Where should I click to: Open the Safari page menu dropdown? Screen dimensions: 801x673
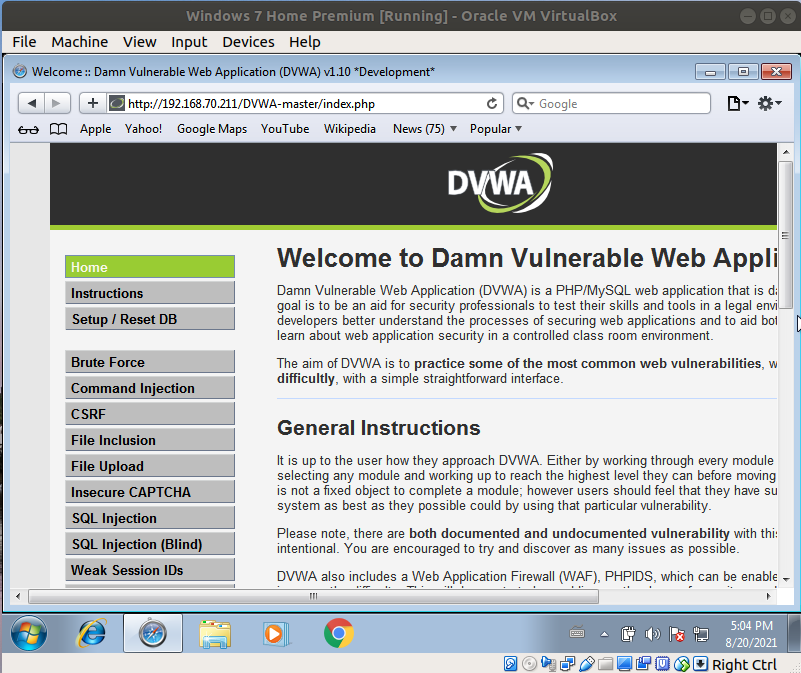click(x=738, y=104)
